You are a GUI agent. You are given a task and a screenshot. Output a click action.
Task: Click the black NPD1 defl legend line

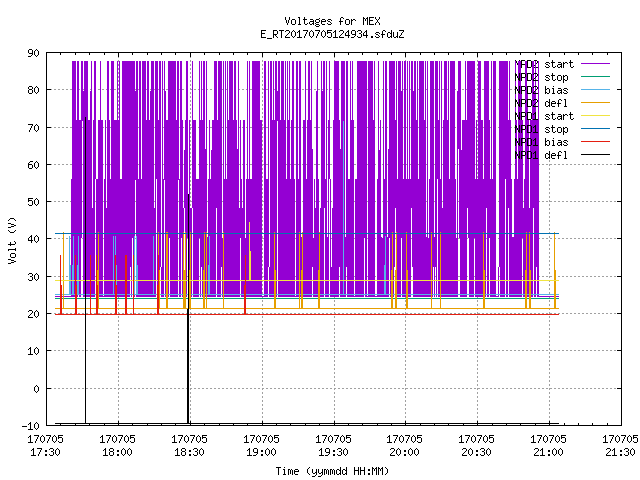tap(595, 155)
